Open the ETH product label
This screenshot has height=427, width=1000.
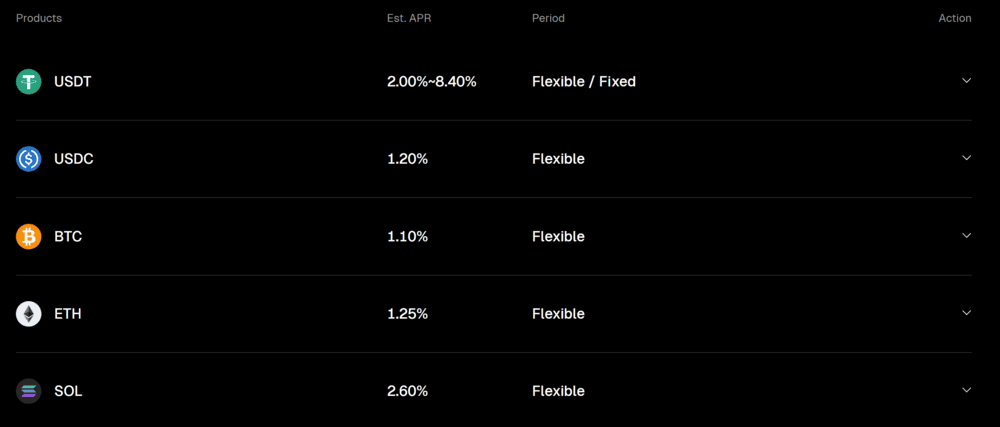[68, 314]
